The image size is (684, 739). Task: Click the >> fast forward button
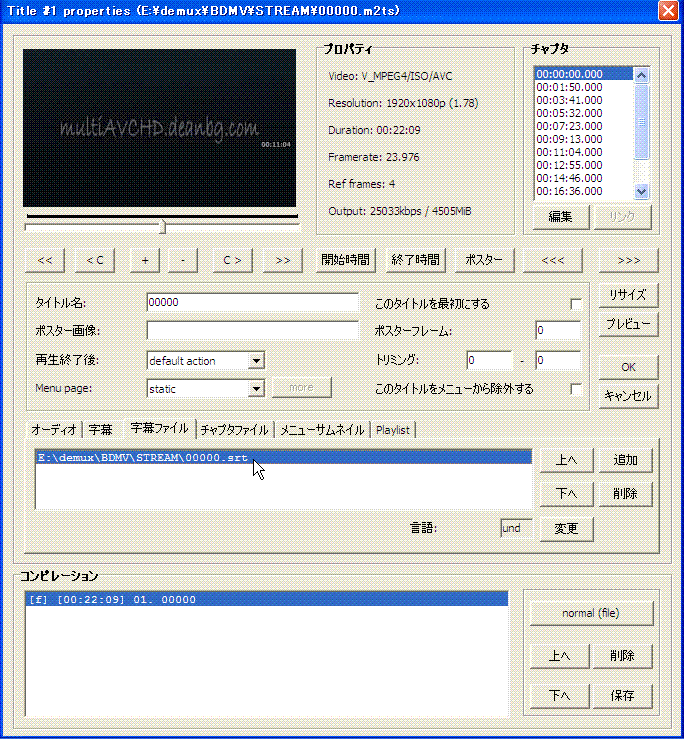pos(283,260)
